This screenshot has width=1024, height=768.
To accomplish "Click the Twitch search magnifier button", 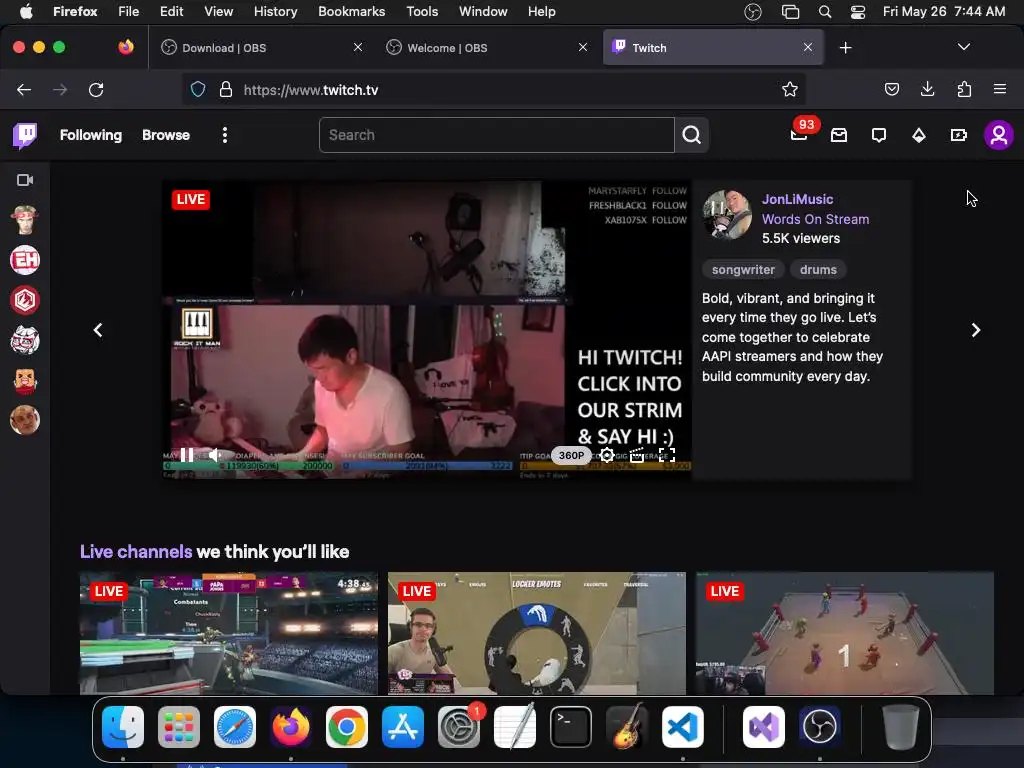I will pyautogui.click(x=692, y=135).
